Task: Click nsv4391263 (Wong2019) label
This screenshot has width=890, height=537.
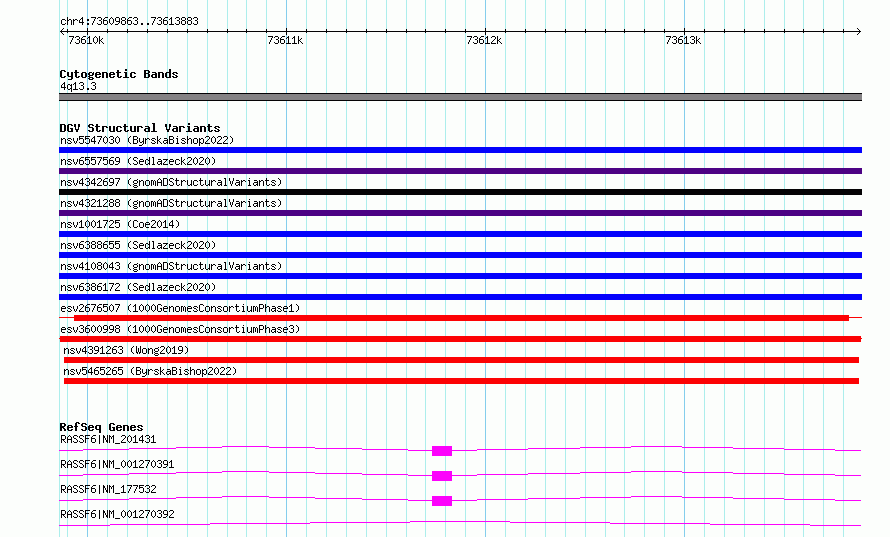Action: 126,350
